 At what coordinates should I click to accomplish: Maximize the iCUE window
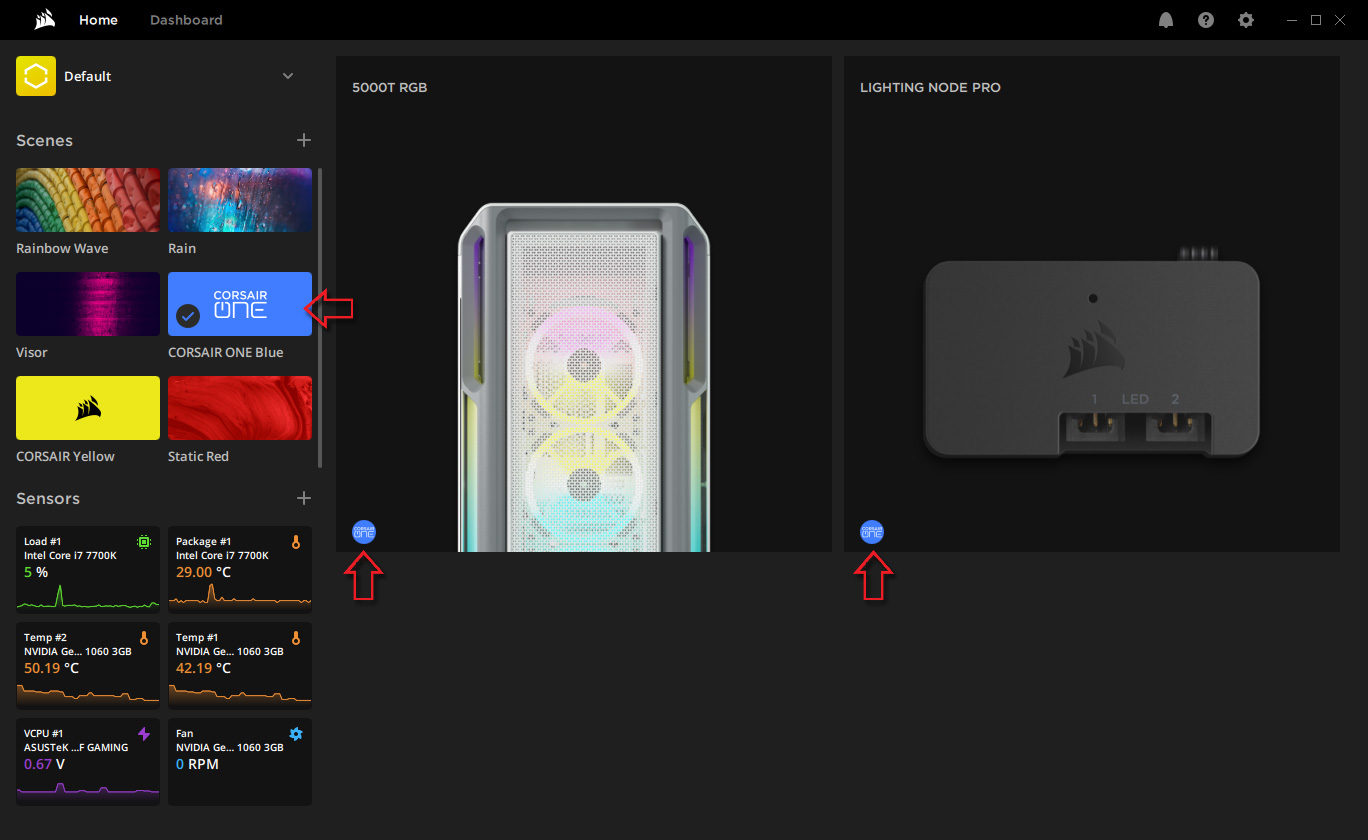pos(1316,20)
